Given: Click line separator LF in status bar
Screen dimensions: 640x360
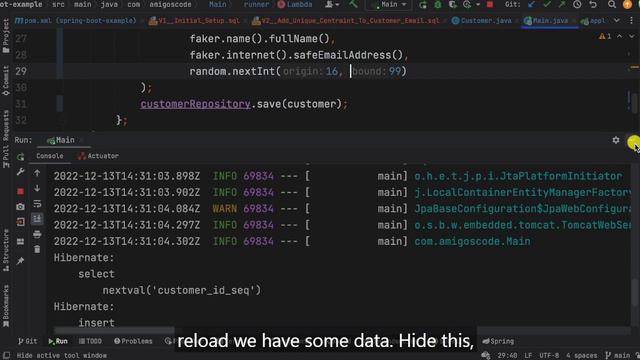Looking at the screenshot, I should point(528,356).
